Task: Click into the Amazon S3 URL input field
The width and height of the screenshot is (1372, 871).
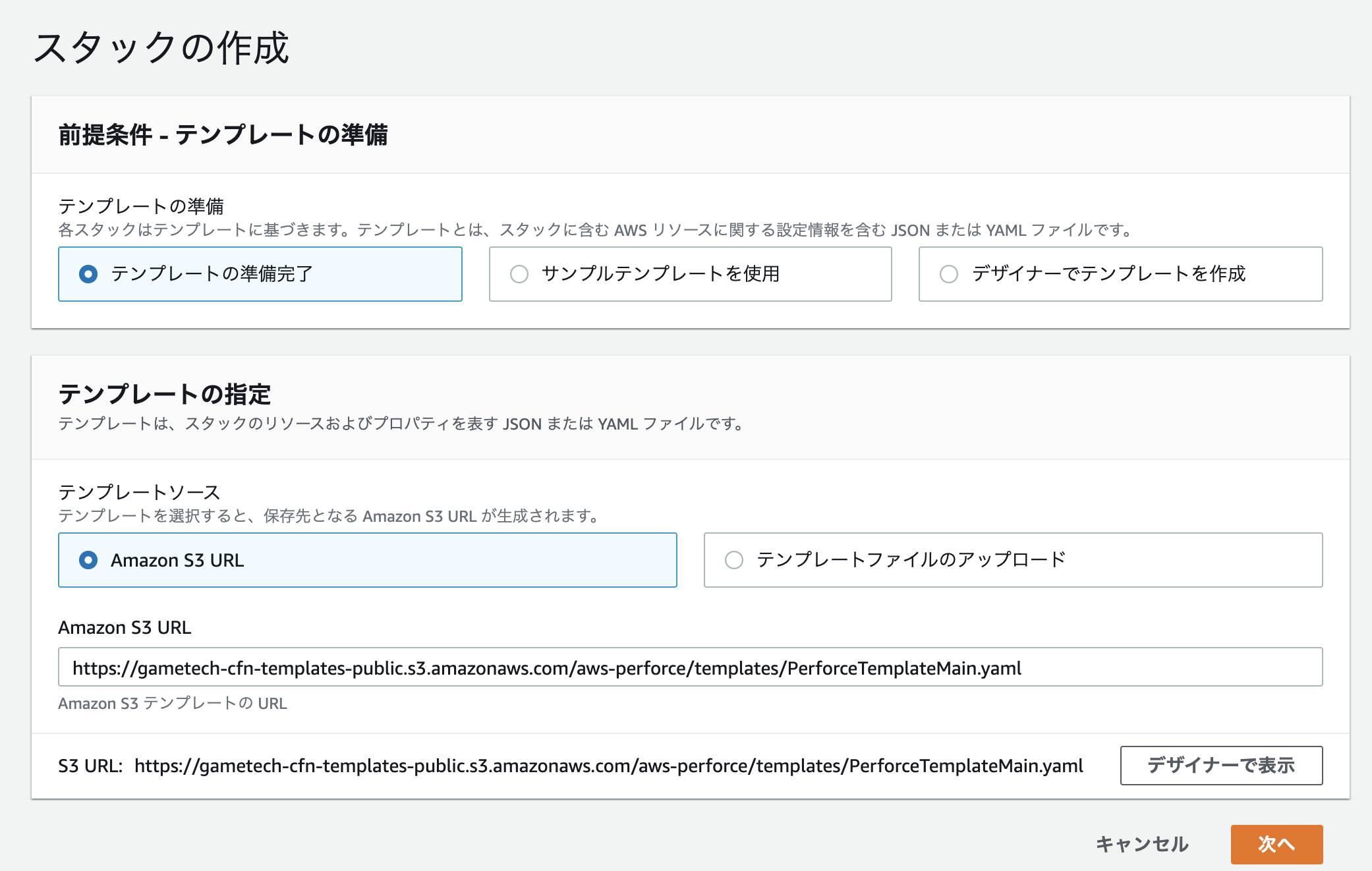Action: tap(689, 667)
